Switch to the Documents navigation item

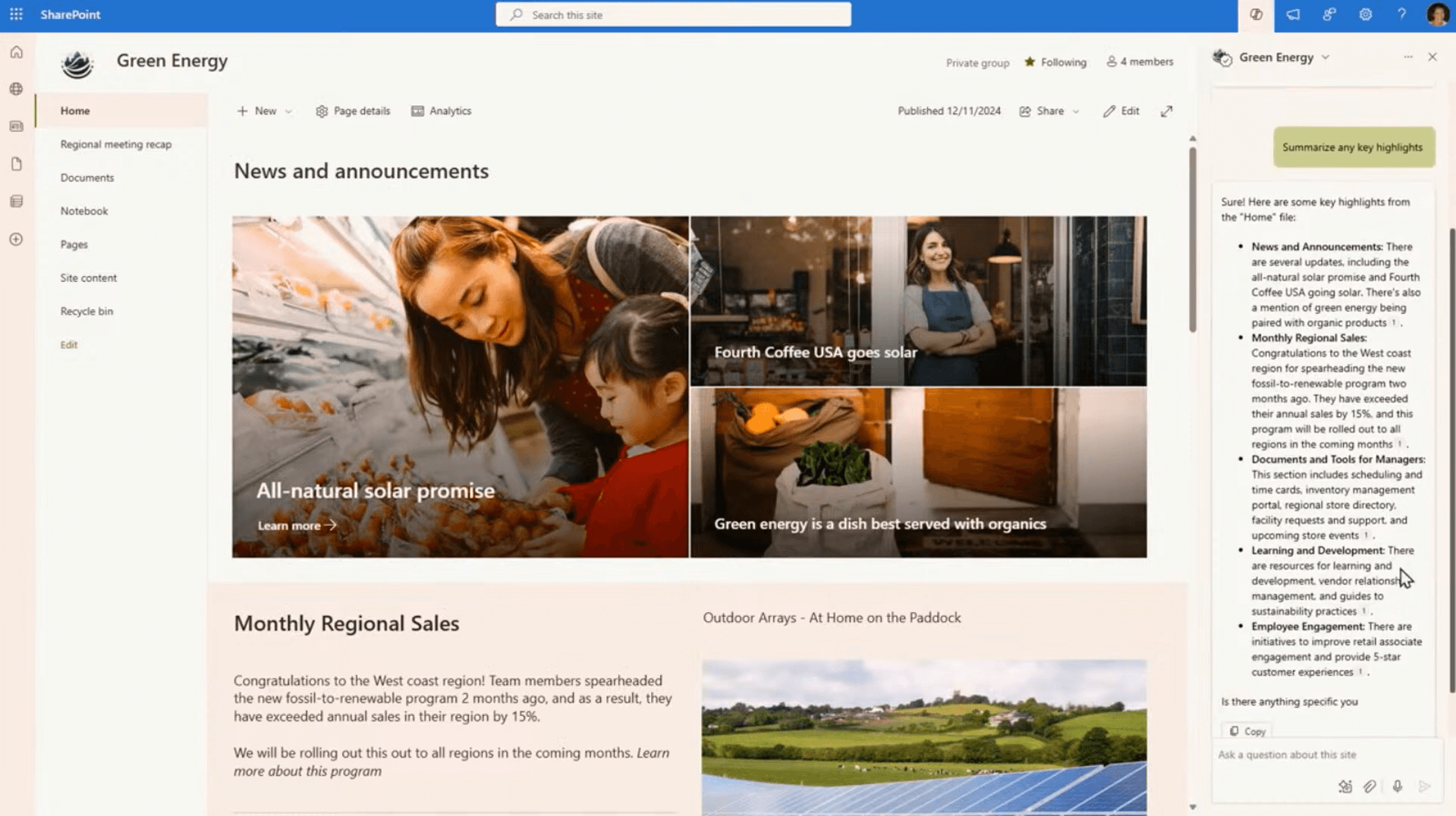click(86, 177)
